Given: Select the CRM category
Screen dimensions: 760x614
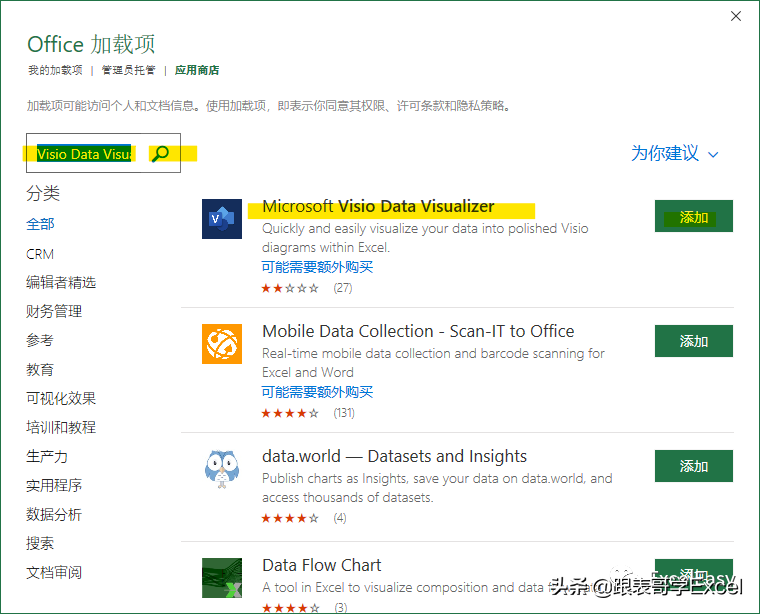Looking at the screenshot, I should click(x=40, y=254).
